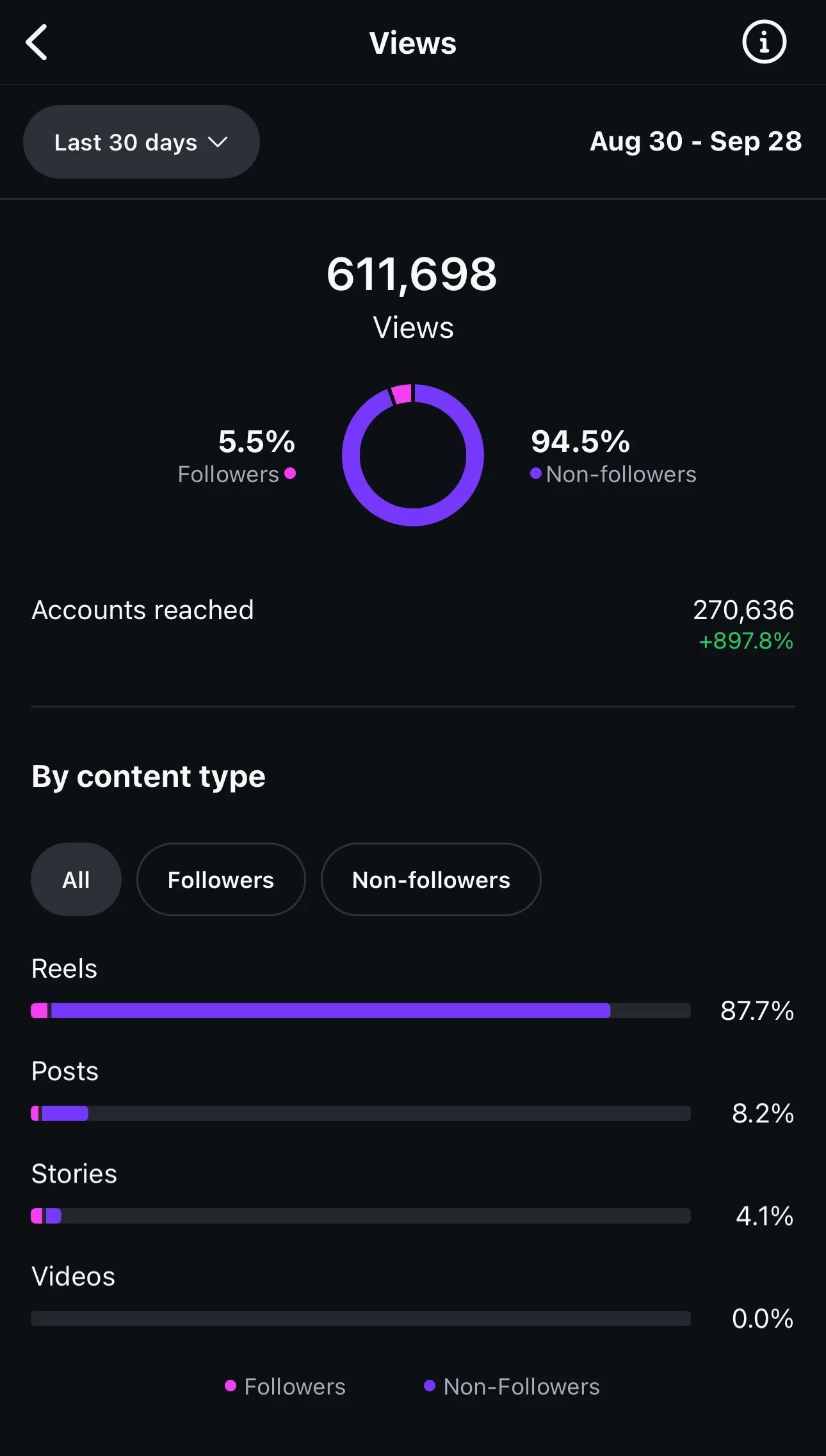This screenshot has height=1456, width=826.
Task: Click the +897.8% growth indicator
Action: point(746,642)
